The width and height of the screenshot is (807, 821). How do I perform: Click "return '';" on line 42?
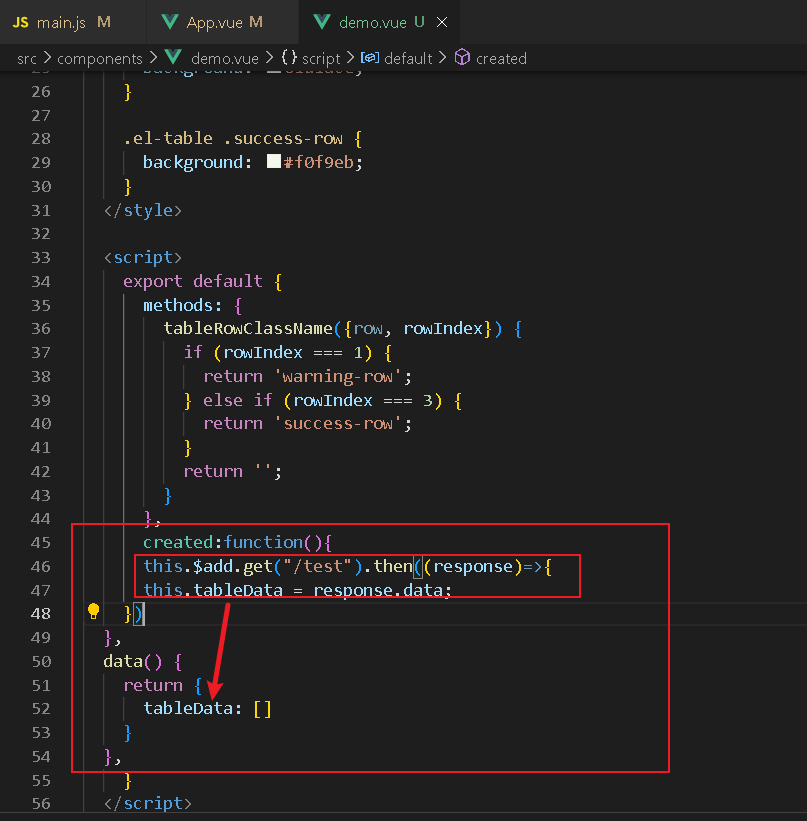[x=233, y=471]
